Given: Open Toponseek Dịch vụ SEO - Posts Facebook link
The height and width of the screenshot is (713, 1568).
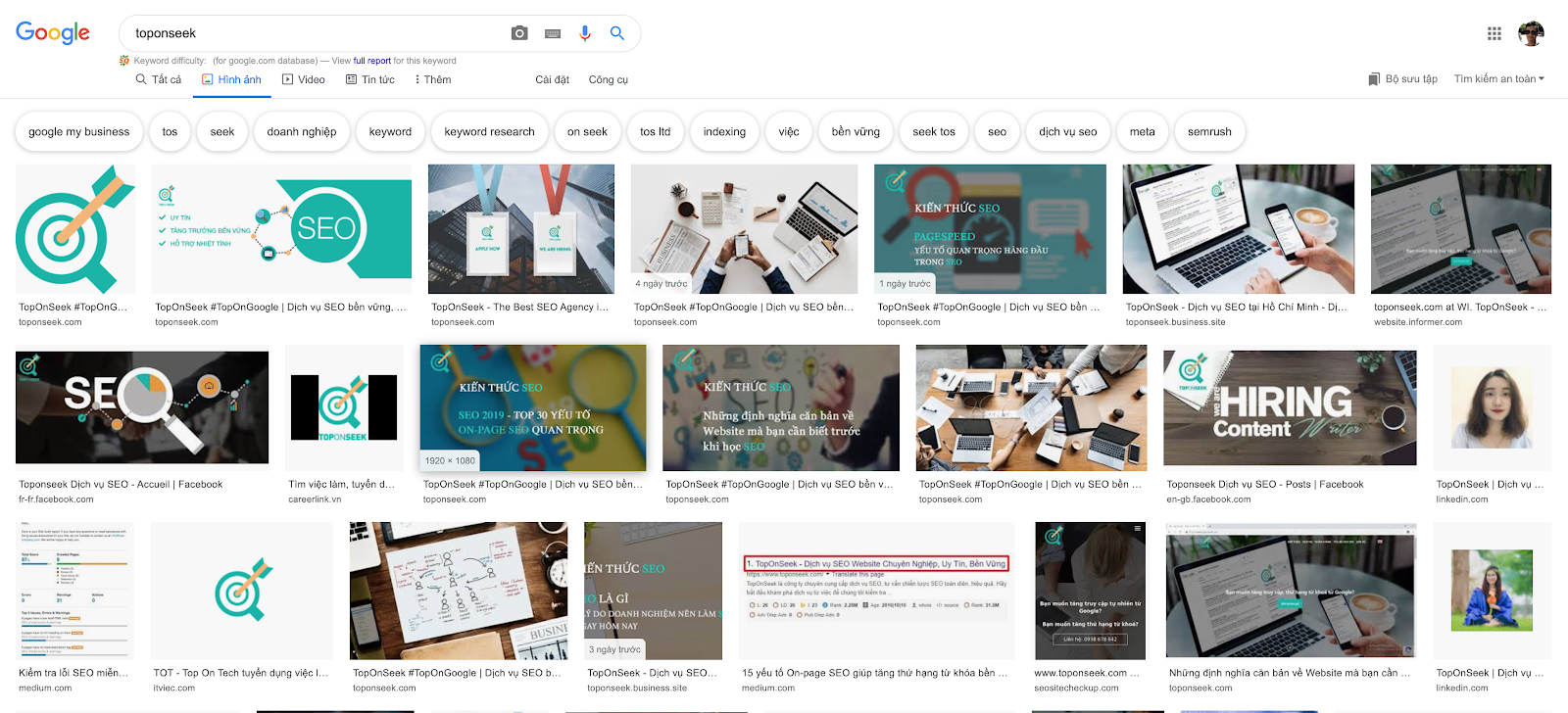Looking at the screenshot, I should pyautogui.click(x=1265, y=484).
